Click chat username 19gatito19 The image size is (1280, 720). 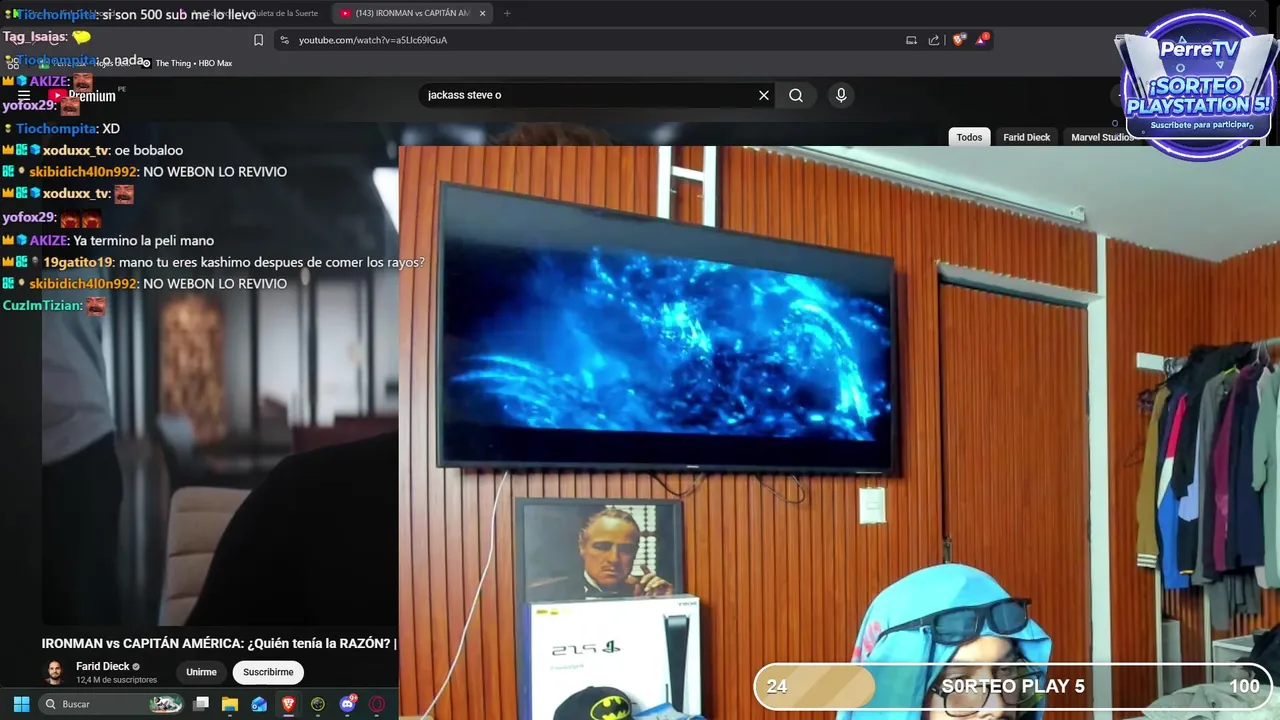tap(78, 262)
